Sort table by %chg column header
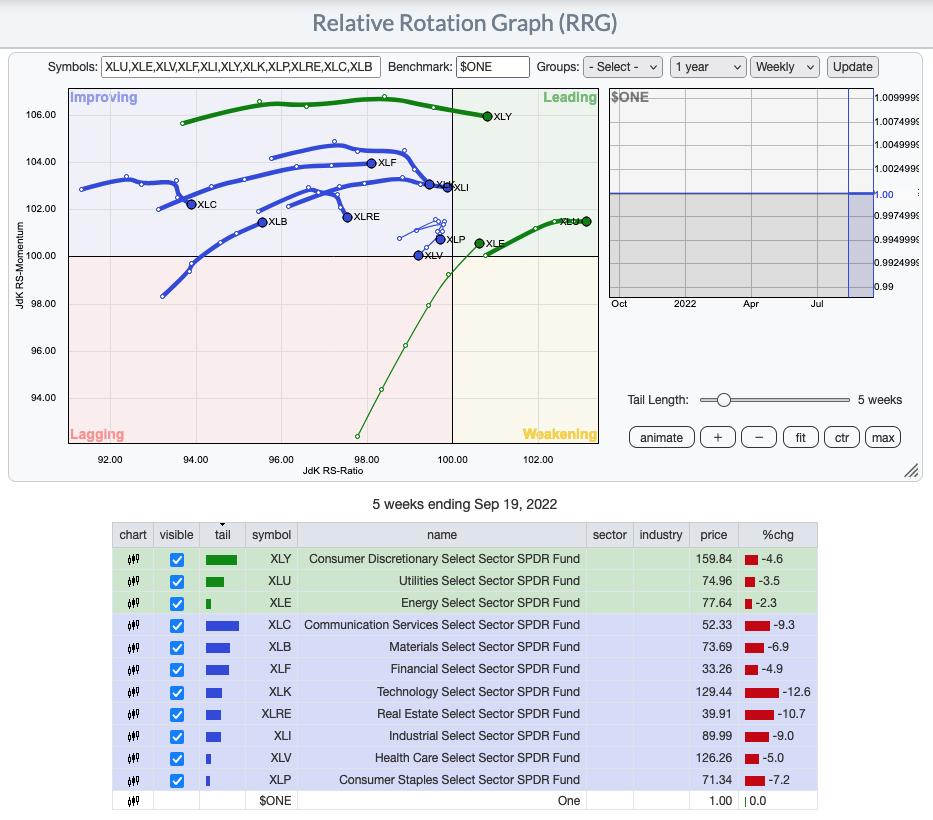933x820 pixels. (x=778, y=535)
